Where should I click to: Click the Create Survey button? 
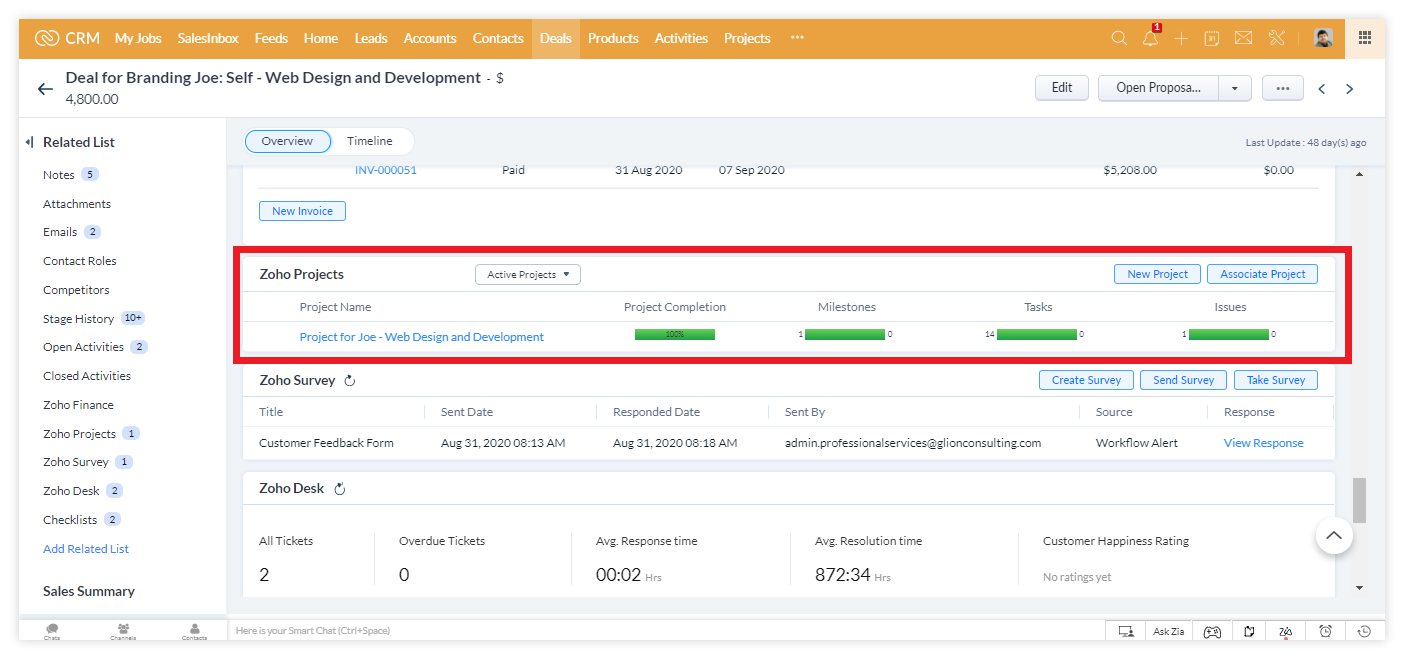(1087, 380)
